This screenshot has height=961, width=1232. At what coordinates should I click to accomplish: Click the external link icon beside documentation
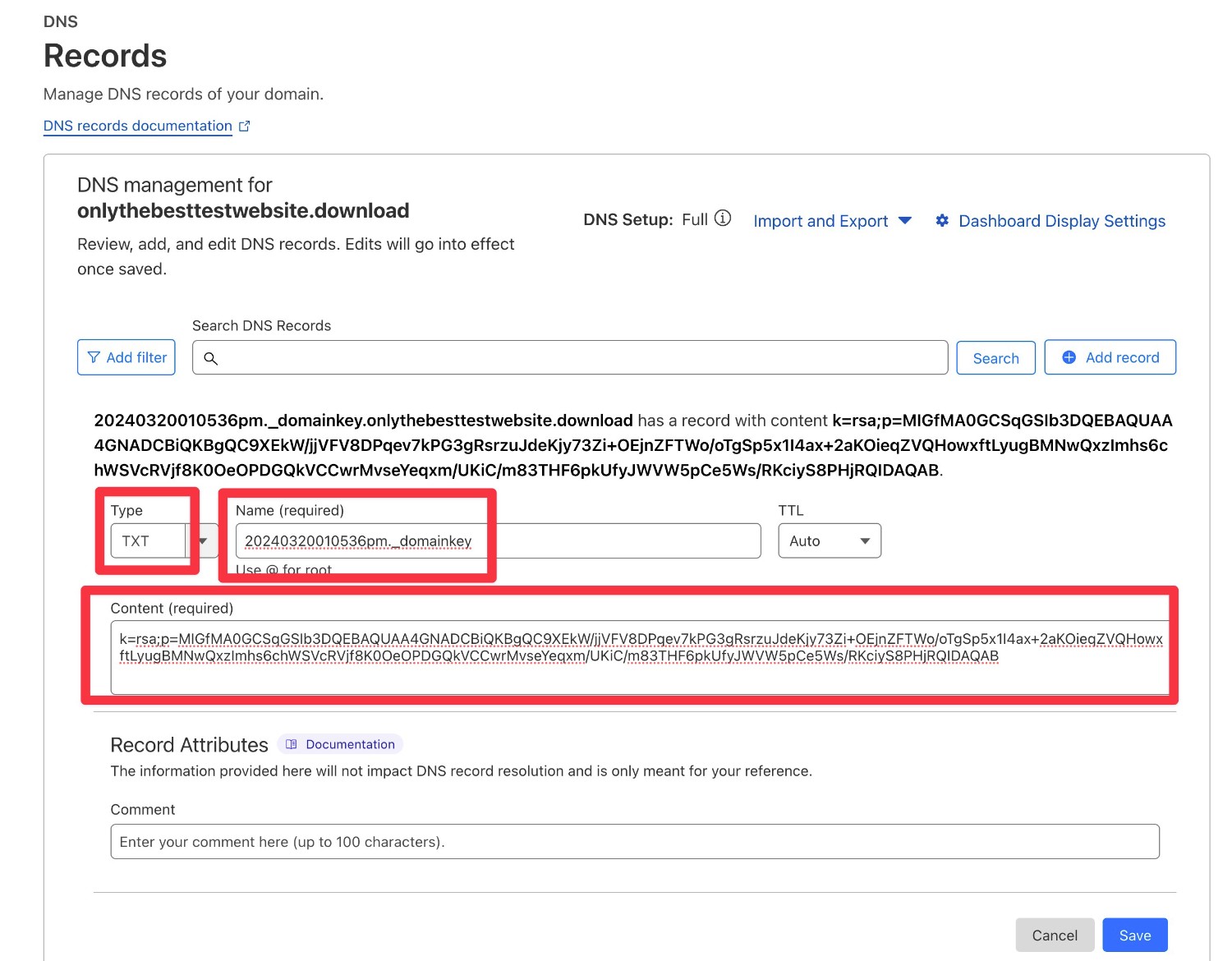[x=244, y=126]
